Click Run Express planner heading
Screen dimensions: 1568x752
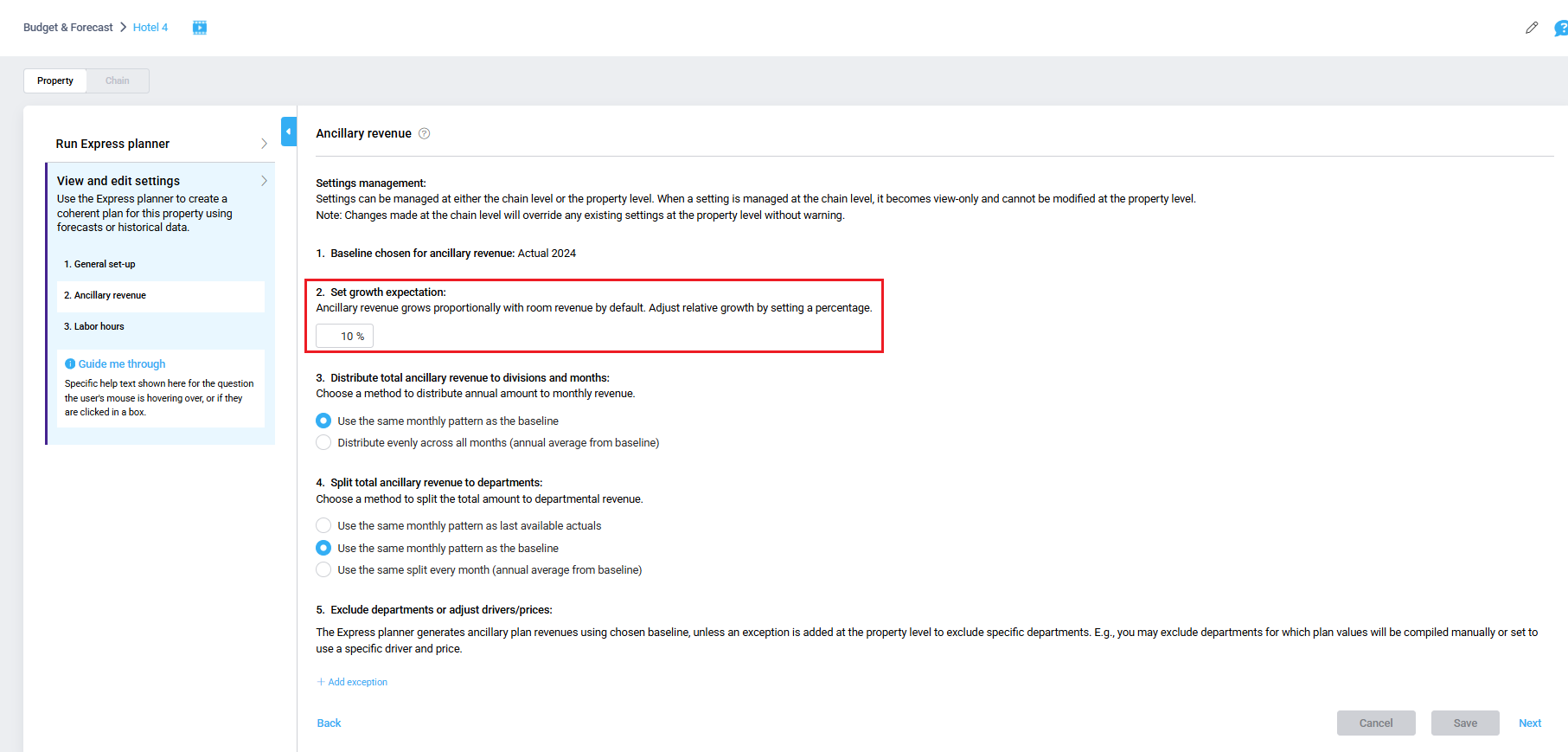112,144
